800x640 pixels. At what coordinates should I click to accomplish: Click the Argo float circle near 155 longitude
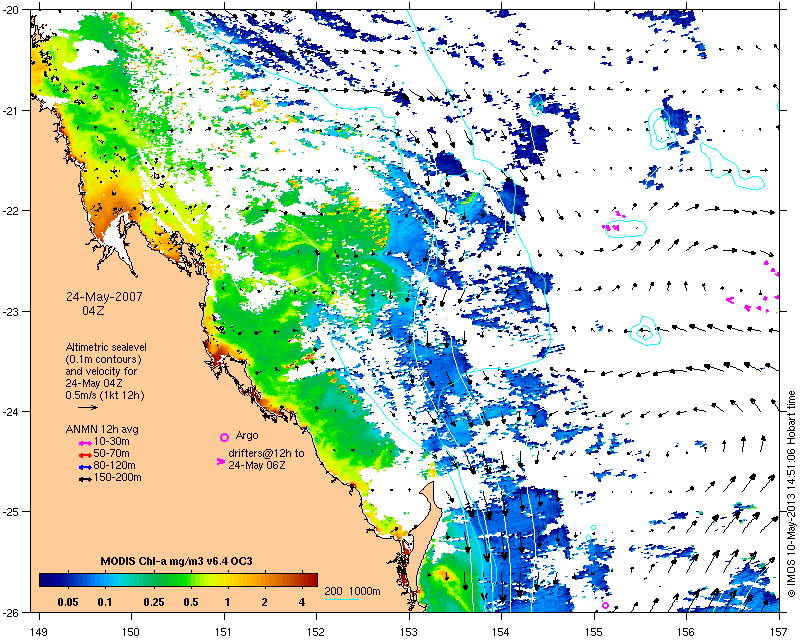coord(606,605)
